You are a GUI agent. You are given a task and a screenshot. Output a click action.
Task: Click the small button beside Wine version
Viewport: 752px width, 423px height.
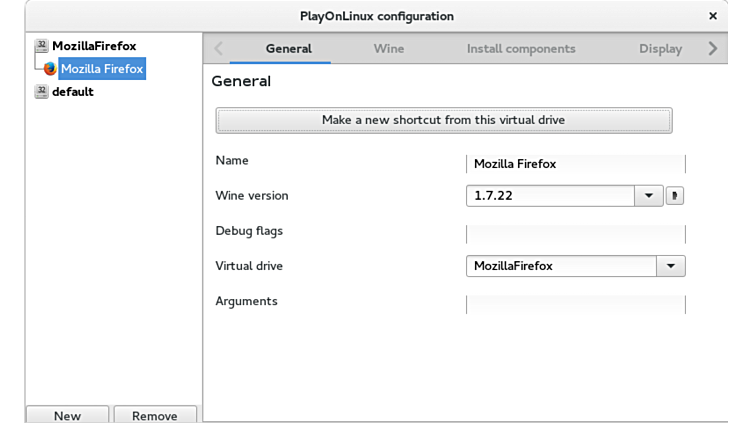[674, 196]
